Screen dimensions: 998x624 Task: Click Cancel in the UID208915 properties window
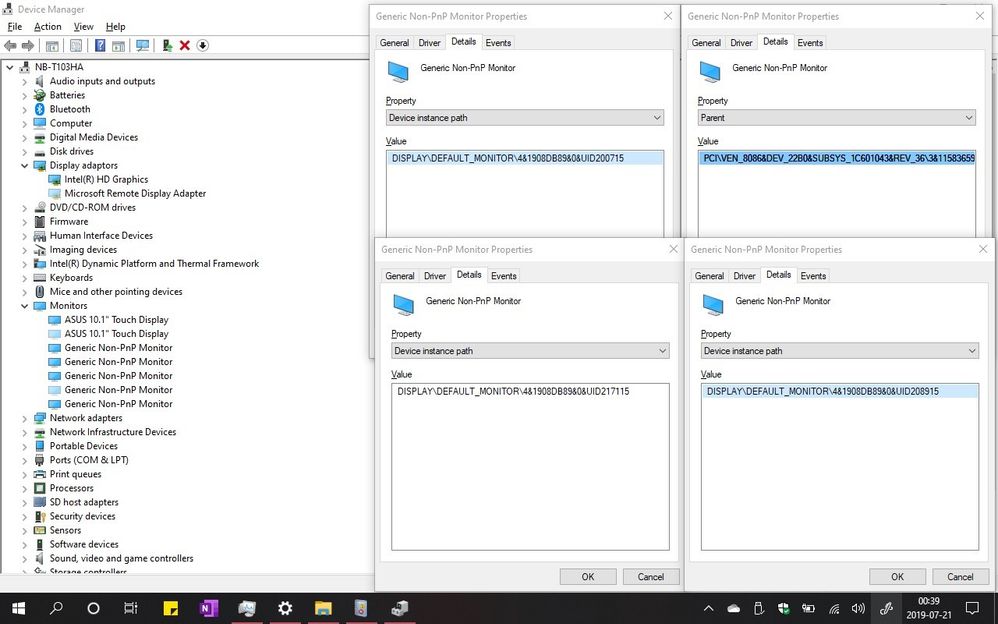tap(960, 577)
